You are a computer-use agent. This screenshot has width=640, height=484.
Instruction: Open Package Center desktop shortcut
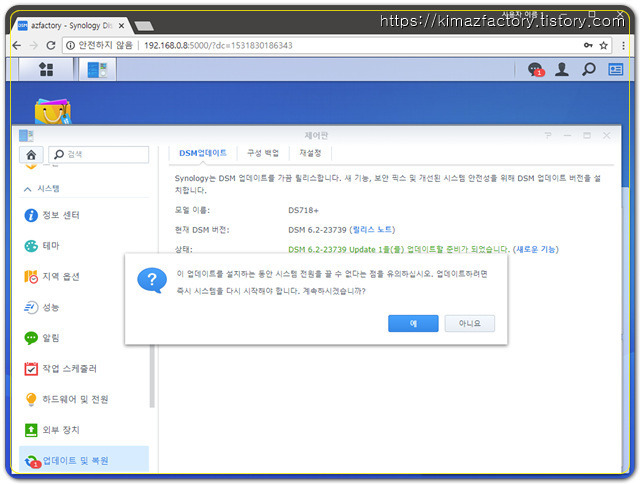53,111
